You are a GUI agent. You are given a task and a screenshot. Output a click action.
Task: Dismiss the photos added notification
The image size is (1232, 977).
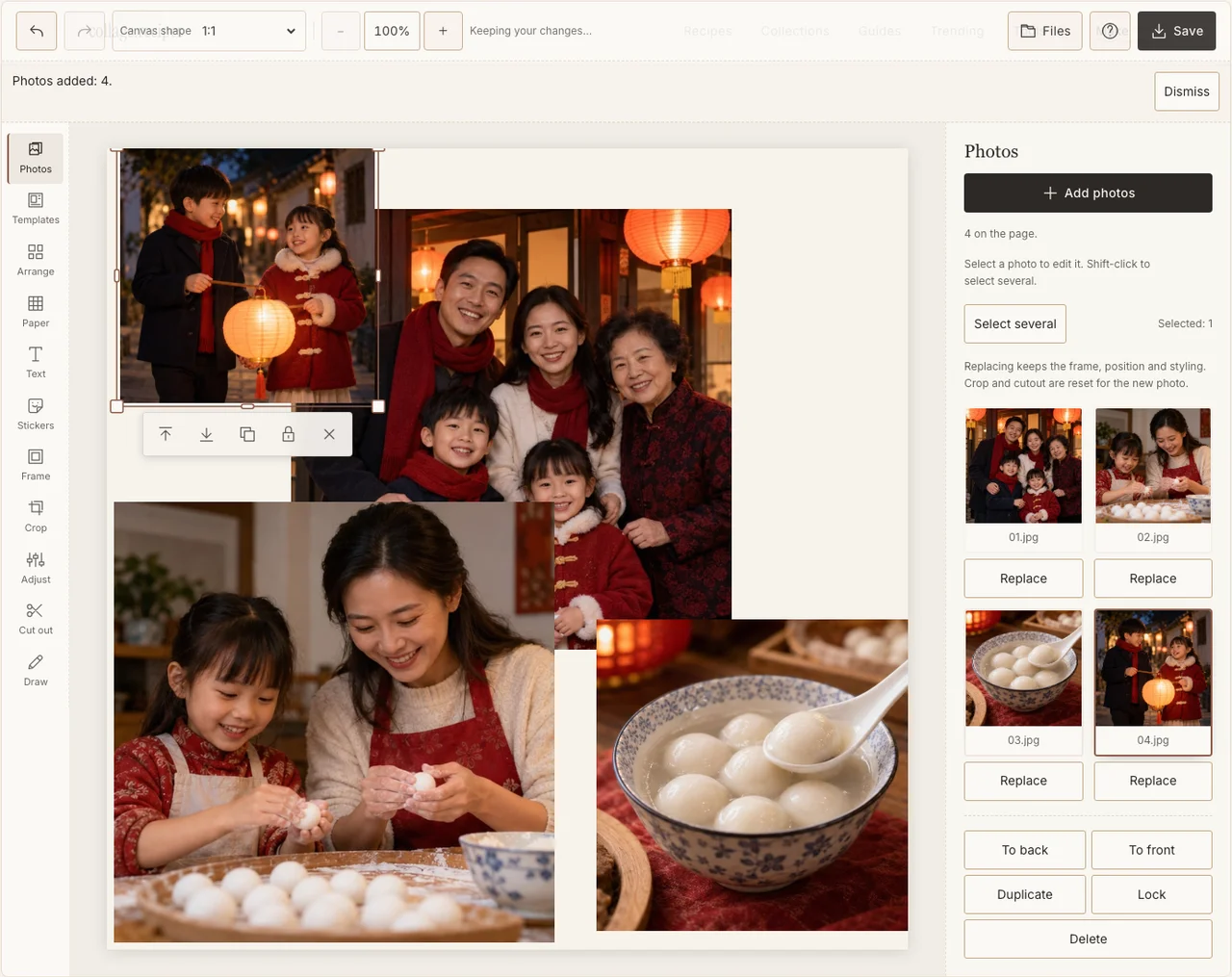click(x=1187, y=91)
